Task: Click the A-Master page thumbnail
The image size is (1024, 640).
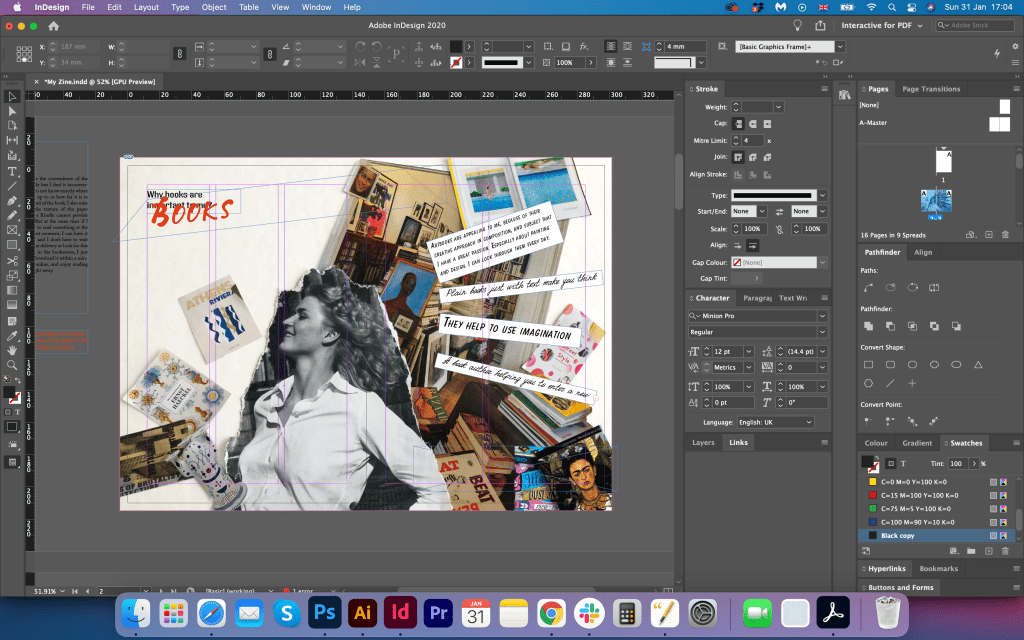Action: coord(999,123)
